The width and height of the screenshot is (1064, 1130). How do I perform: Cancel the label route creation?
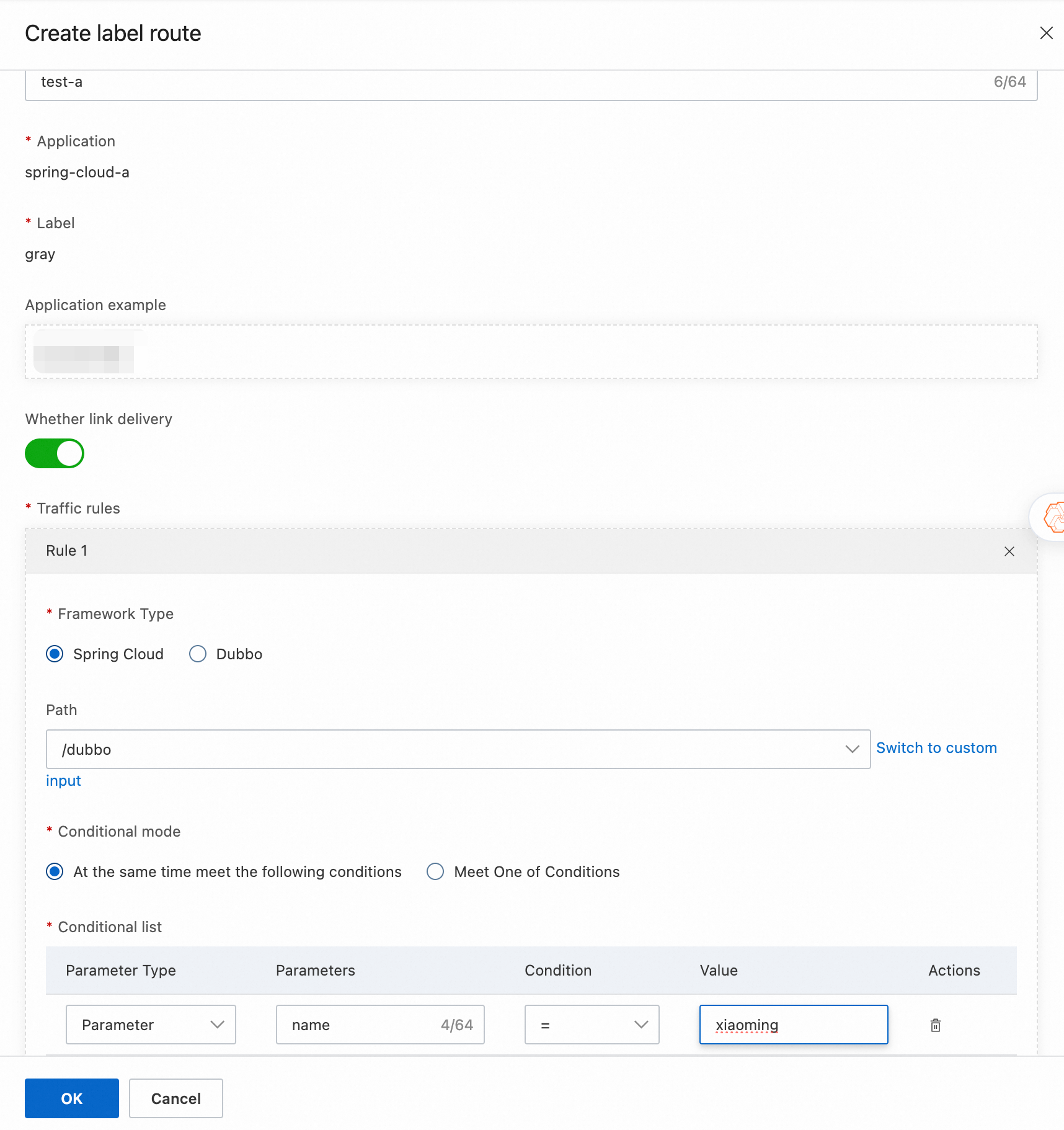pyautogui.click(x=176, y=1098)
